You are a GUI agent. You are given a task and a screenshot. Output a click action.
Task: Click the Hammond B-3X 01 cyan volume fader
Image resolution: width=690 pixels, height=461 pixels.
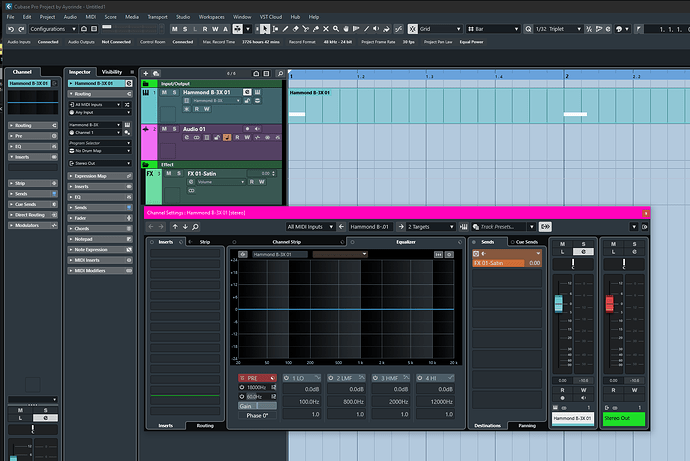pos(558,304)
